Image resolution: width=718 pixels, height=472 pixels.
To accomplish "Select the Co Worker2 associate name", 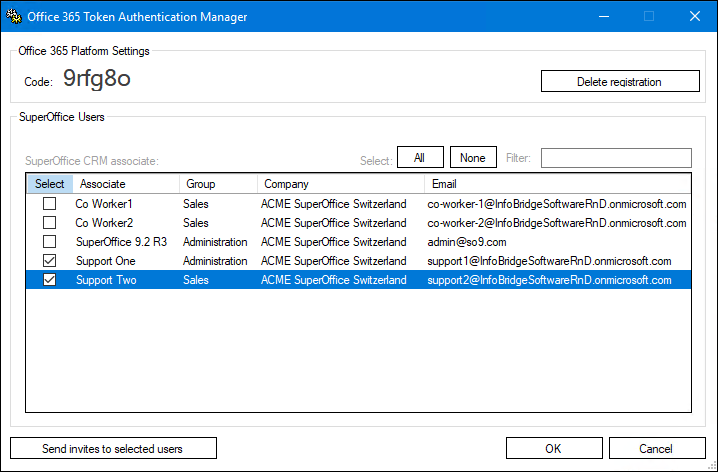I will coord(104,223).
